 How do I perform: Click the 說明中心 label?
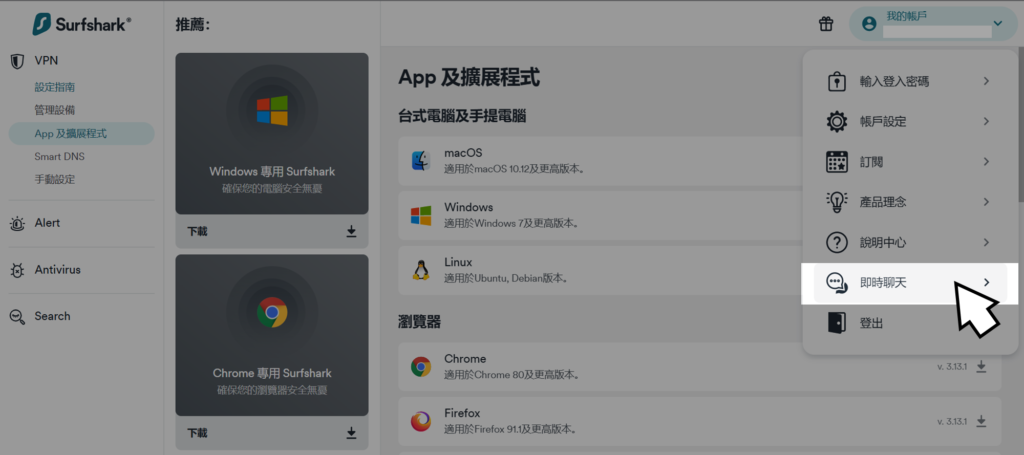click(883, 242)
